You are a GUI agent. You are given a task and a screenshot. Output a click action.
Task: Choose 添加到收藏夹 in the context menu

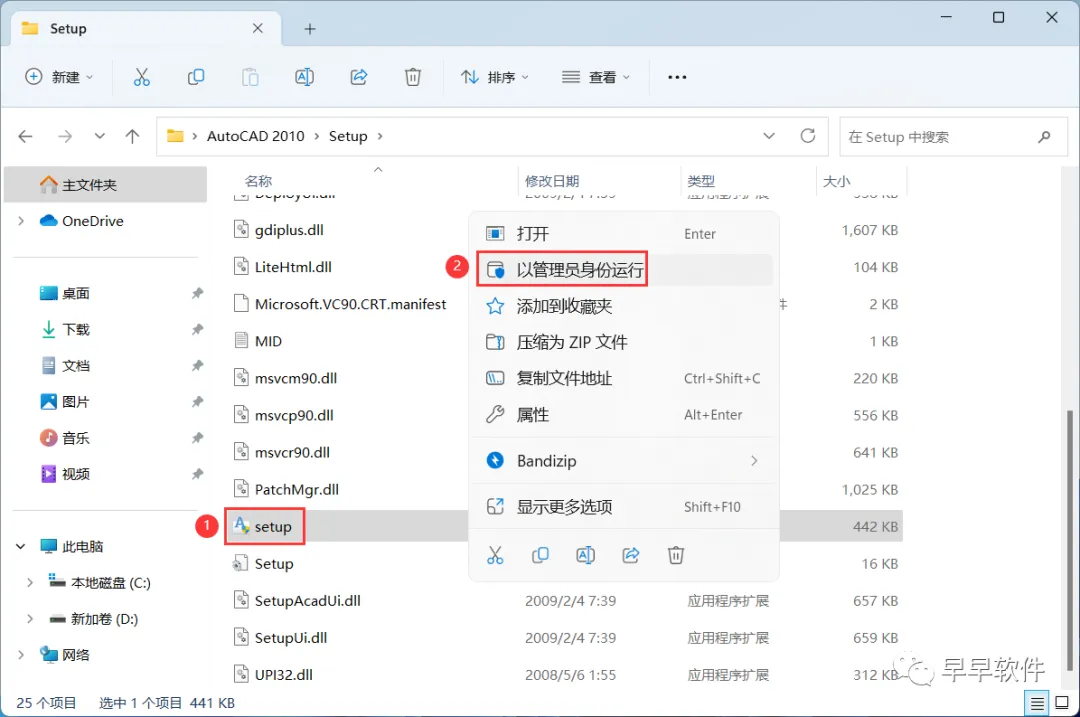(x=624, y=306)
